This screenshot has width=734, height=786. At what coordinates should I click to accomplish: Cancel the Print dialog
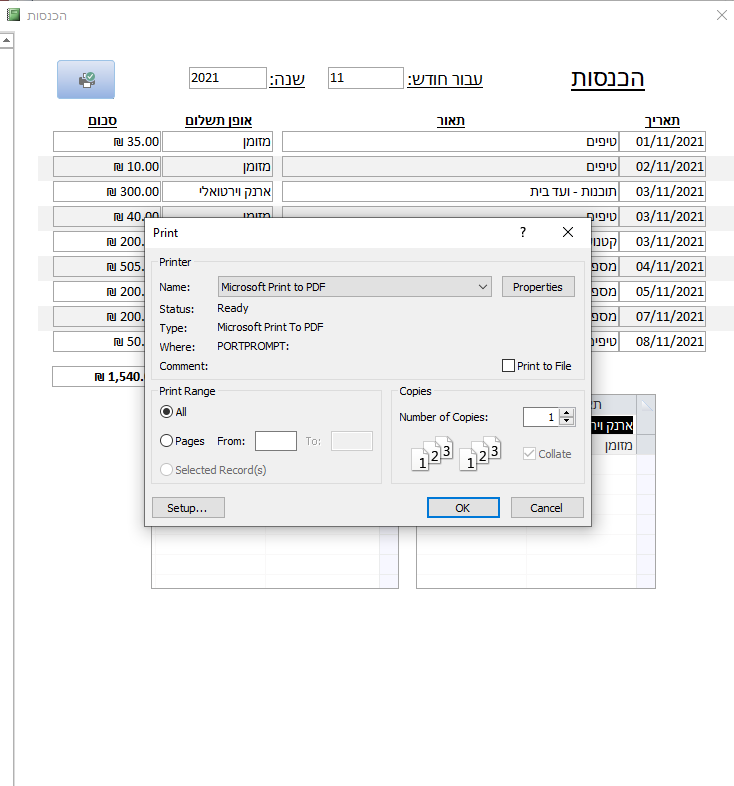coord(547,508)
